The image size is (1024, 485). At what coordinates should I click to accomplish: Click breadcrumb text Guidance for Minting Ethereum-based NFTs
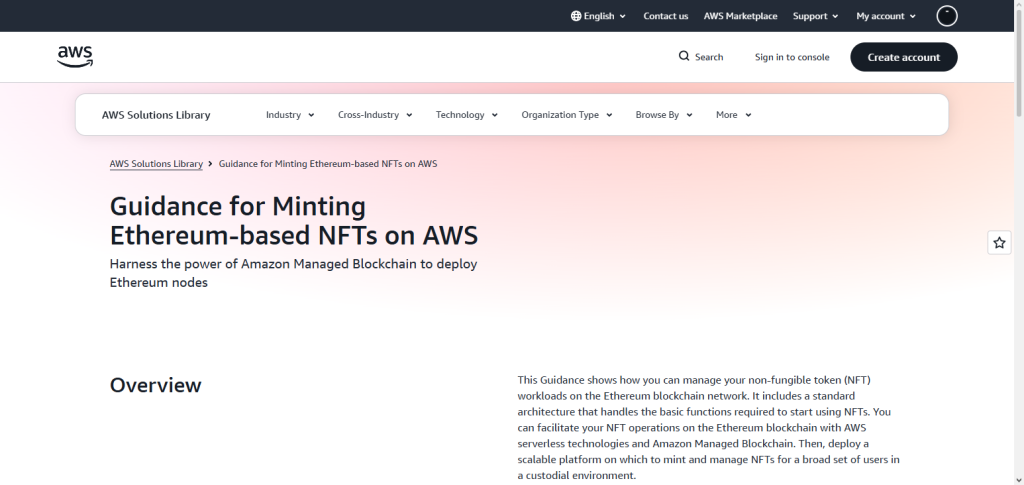tap(328, 164)
